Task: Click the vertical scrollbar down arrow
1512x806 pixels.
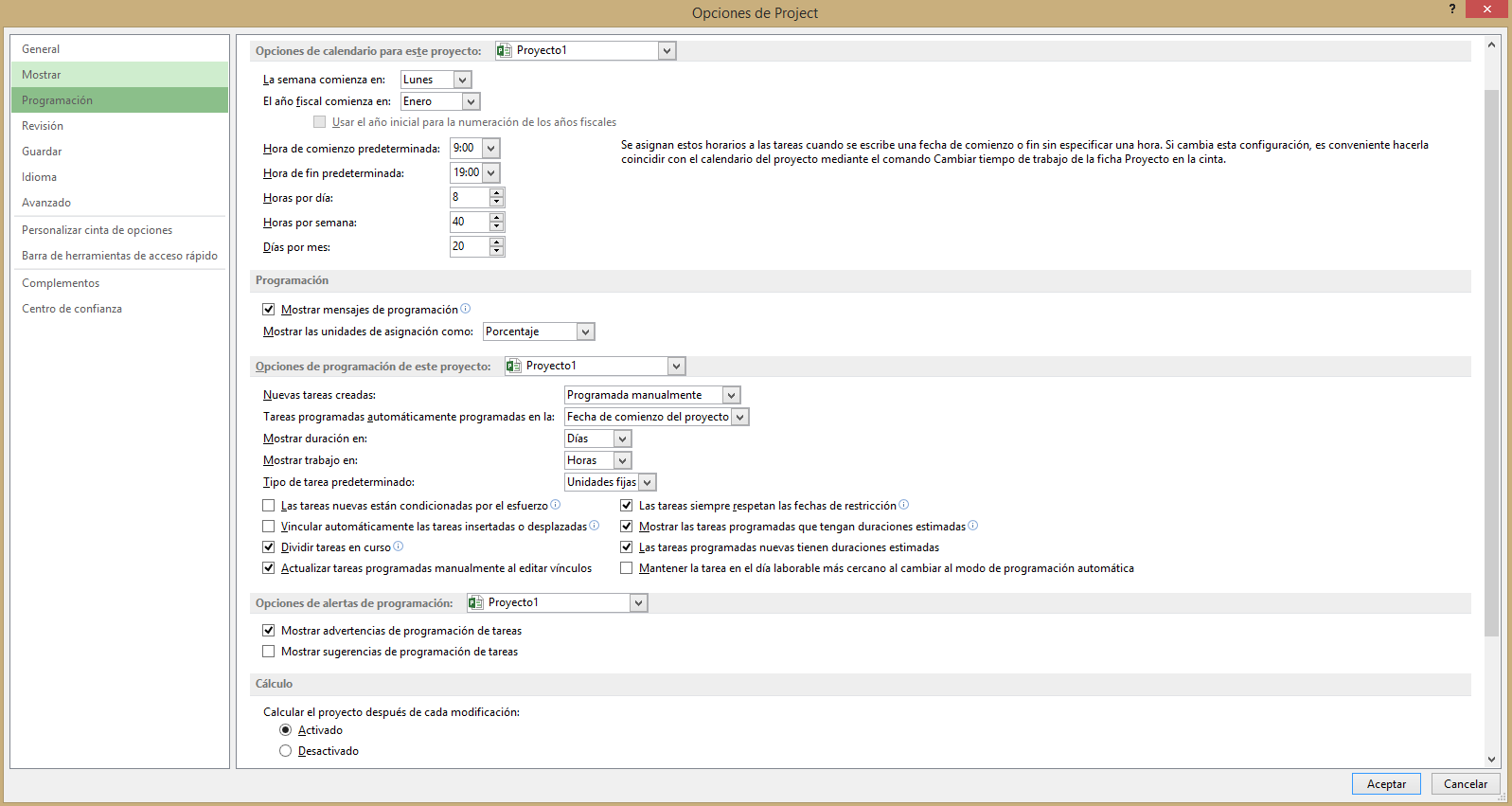Action: 1492,759
